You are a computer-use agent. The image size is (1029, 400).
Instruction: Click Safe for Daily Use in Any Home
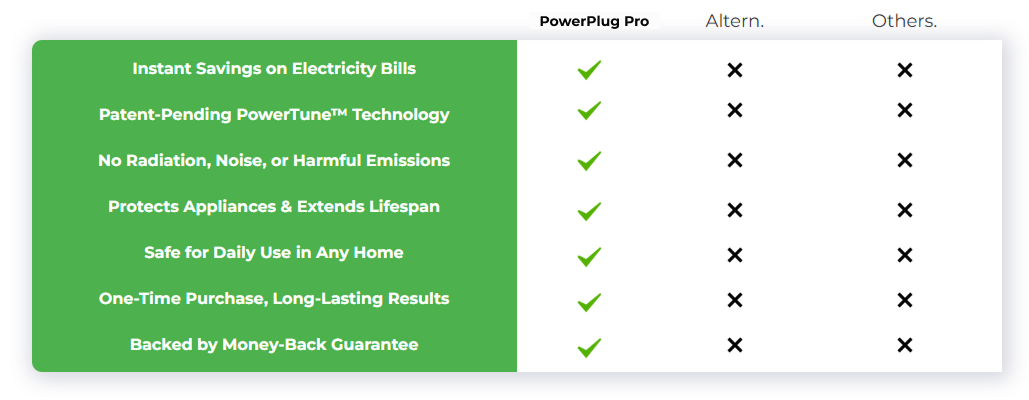[274, 253]
